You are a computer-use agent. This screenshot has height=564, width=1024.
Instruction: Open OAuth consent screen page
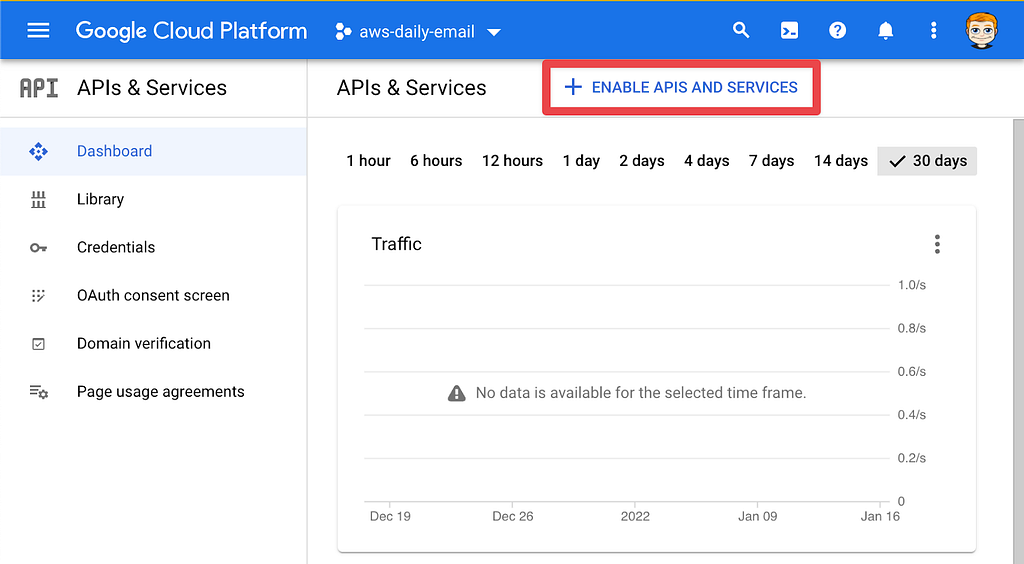[153, 296]
